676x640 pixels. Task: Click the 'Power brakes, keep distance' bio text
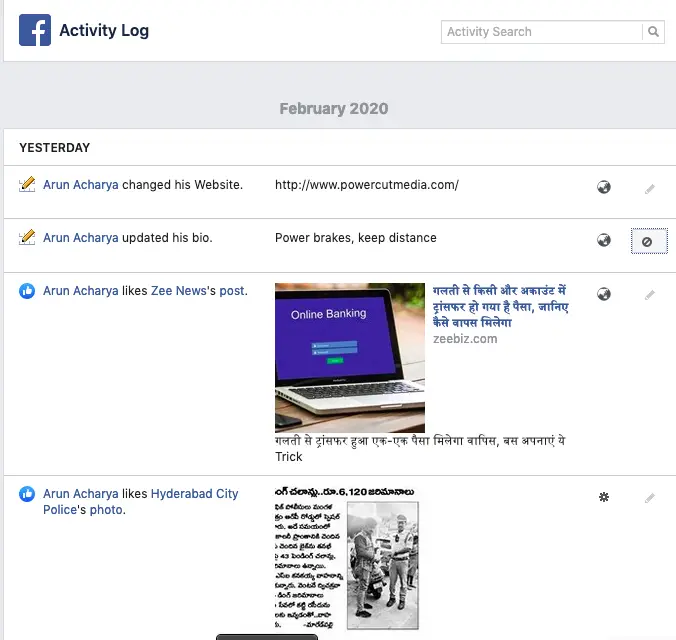(x=356, y=238)
